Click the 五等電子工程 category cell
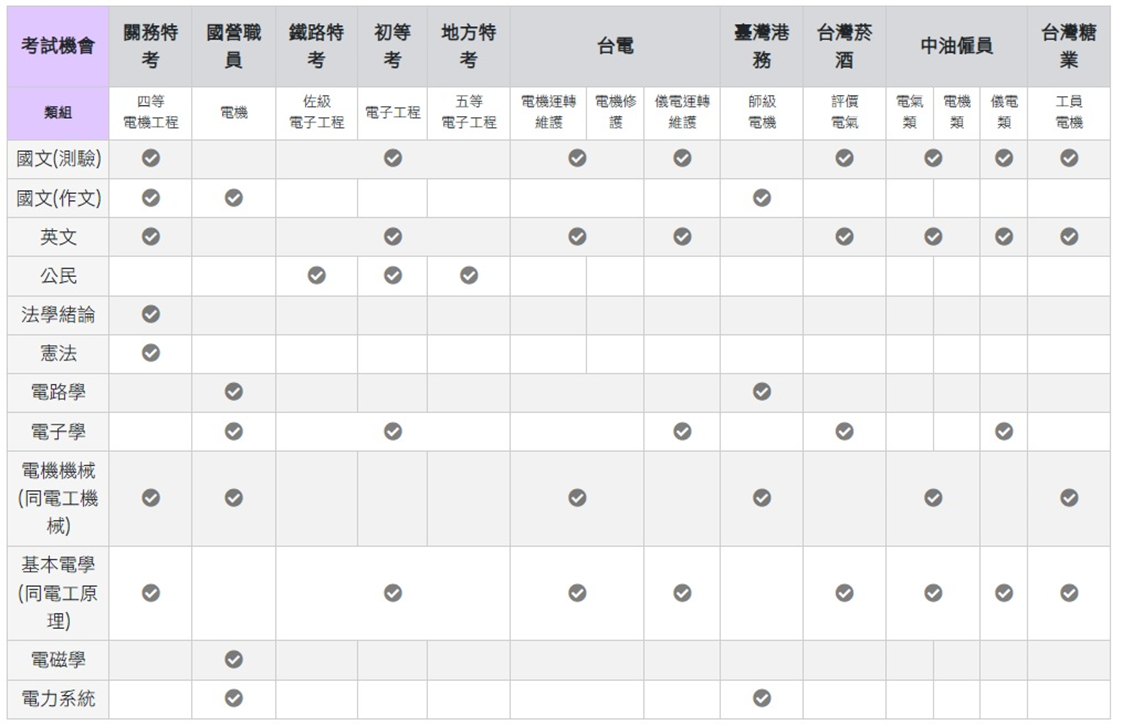This screenshot has width=1122, height=725. [469, 113]
